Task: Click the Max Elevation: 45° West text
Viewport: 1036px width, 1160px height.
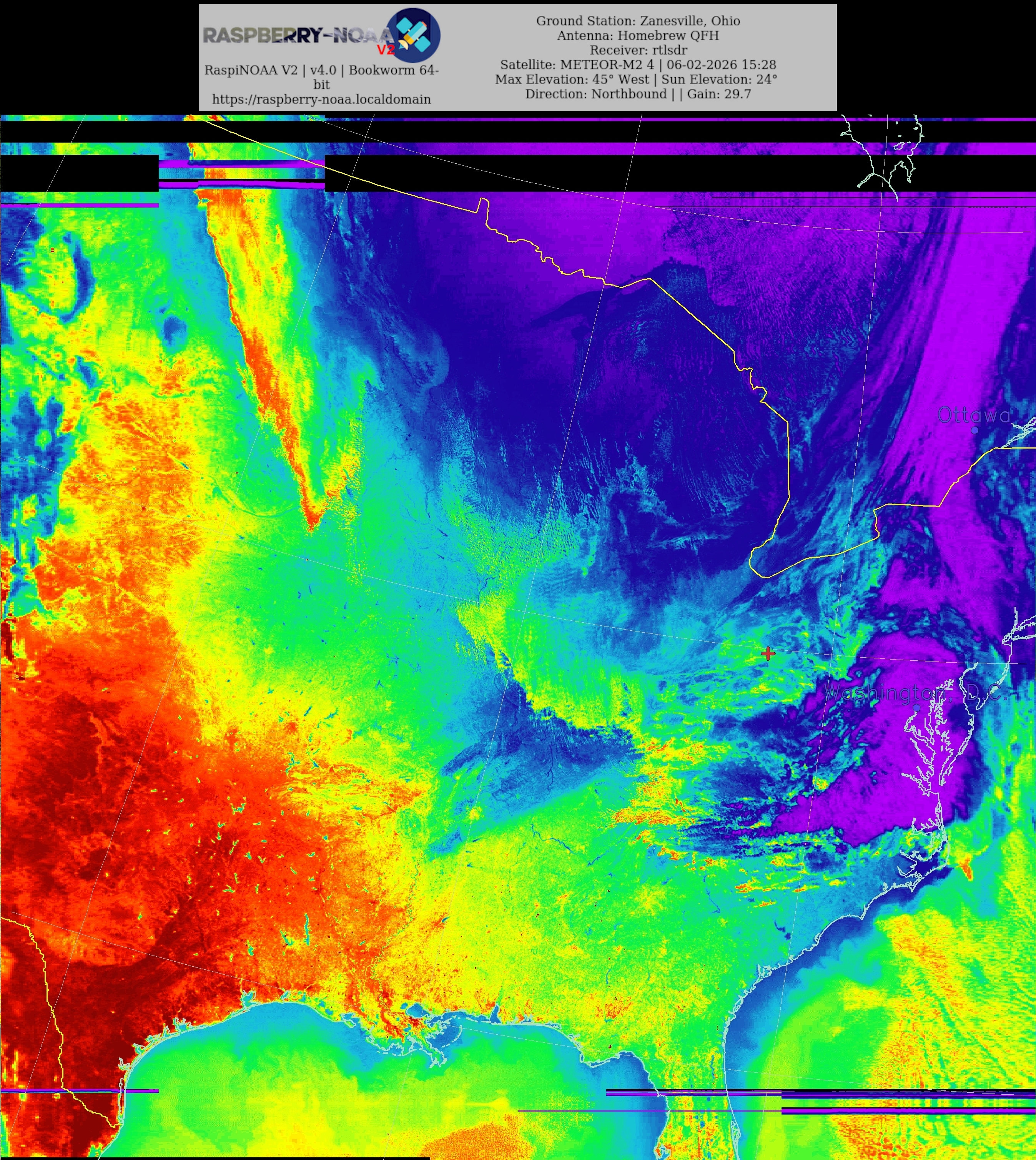Action: pyautogui.click(x=572, y=79)
